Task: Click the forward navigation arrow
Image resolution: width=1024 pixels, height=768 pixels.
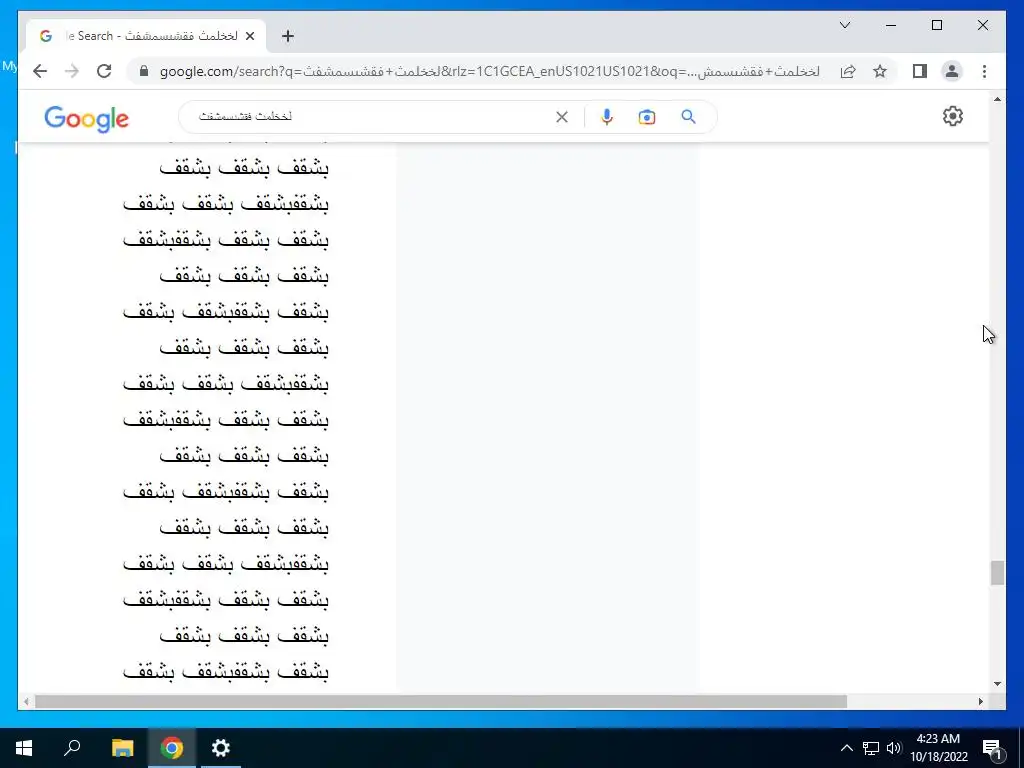Action: point(72,71)
